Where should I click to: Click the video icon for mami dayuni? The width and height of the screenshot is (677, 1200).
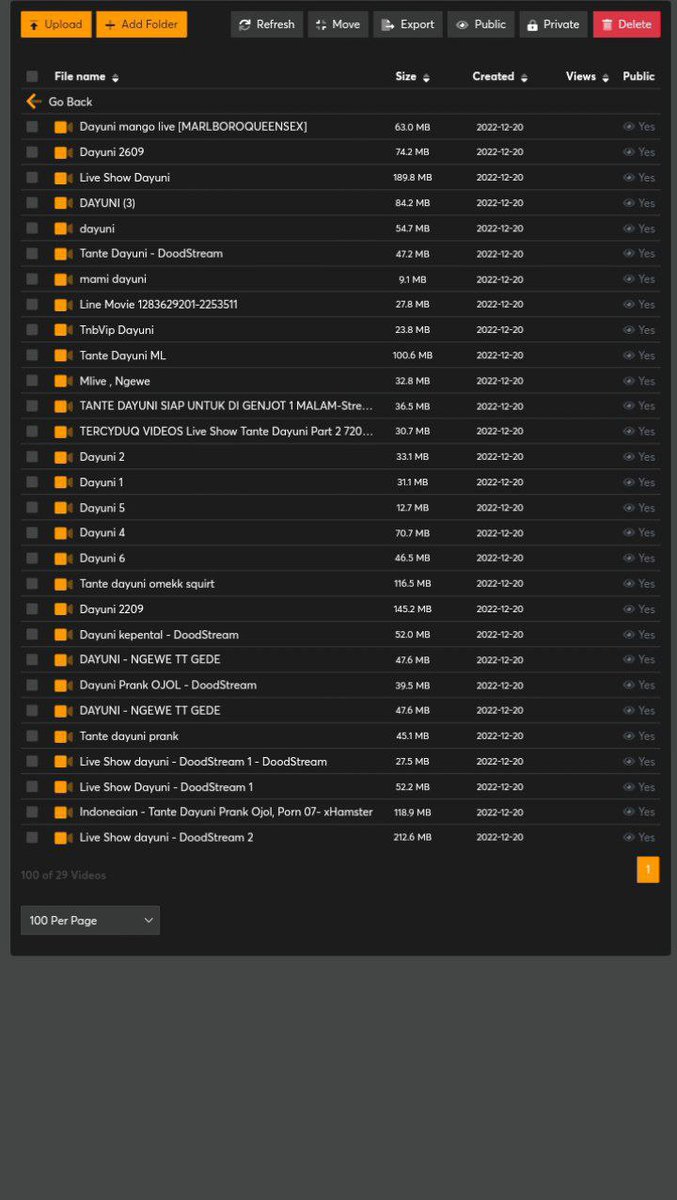tap(64, 279)
